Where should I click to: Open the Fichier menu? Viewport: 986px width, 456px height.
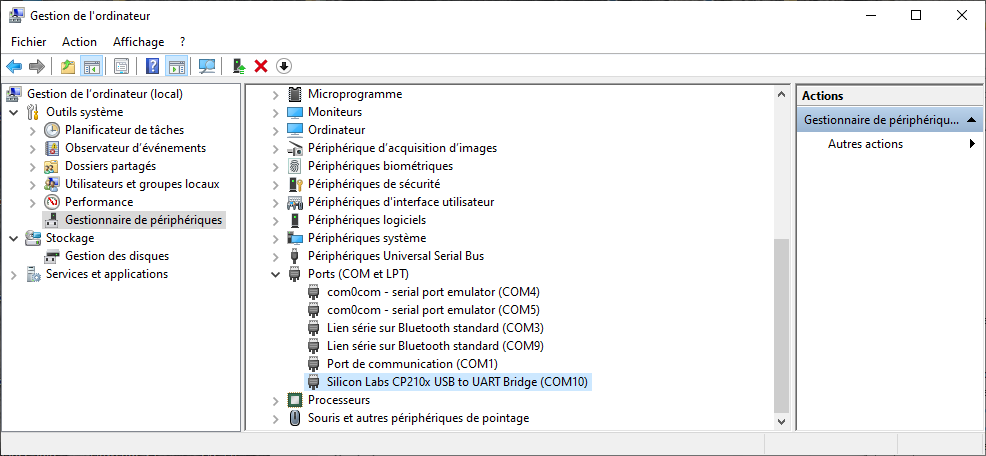[29, 42]
